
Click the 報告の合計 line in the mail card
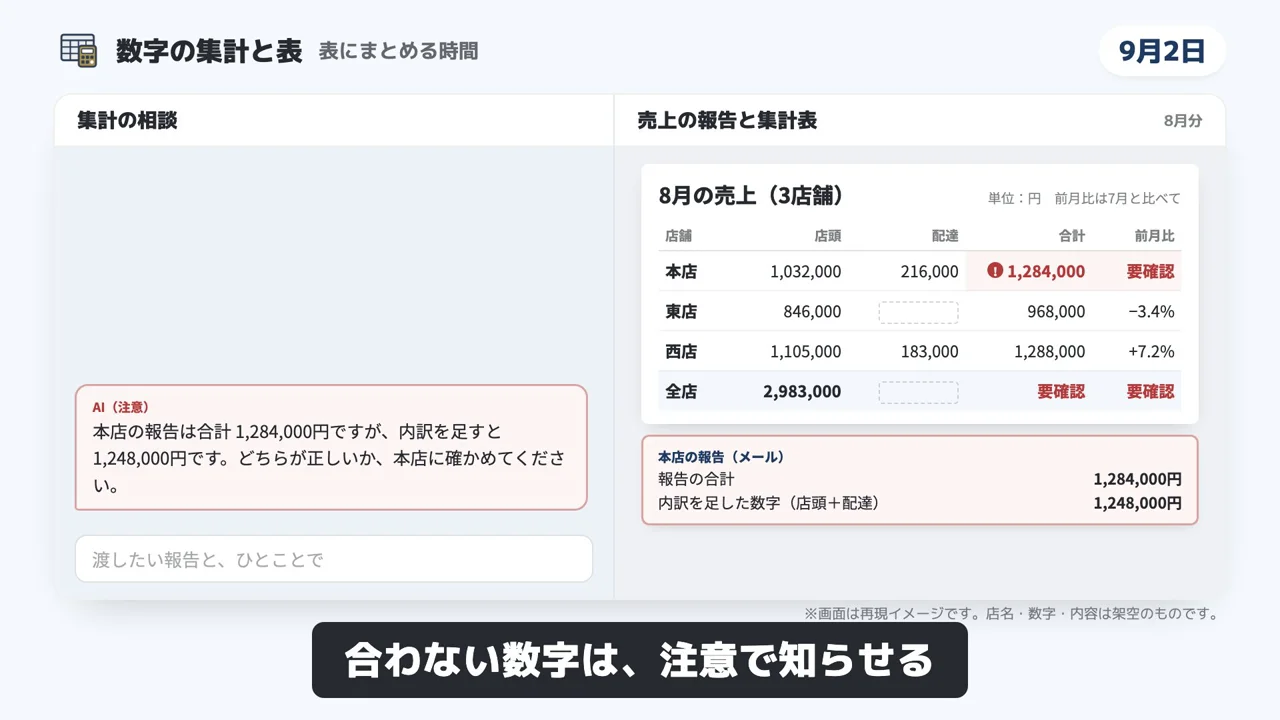pos(919,479)
